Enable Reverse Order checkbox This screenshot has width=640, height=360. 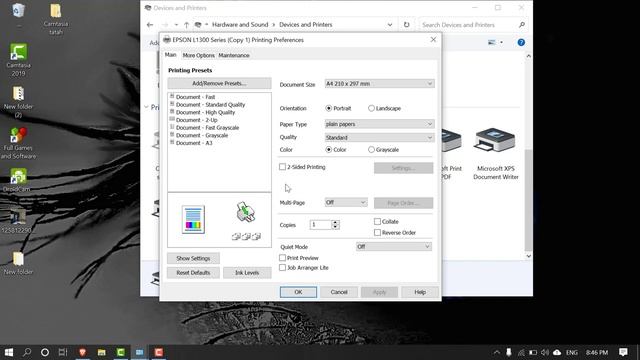click(377, 233)
